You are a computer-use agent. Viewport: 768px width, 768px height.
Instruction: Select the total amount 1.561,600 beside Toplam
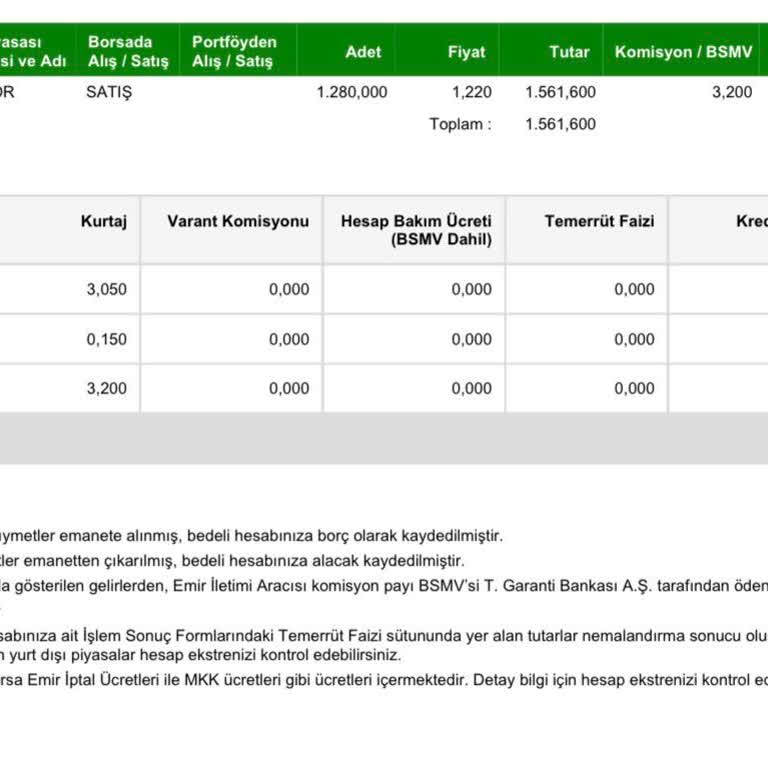pos(560,124)
